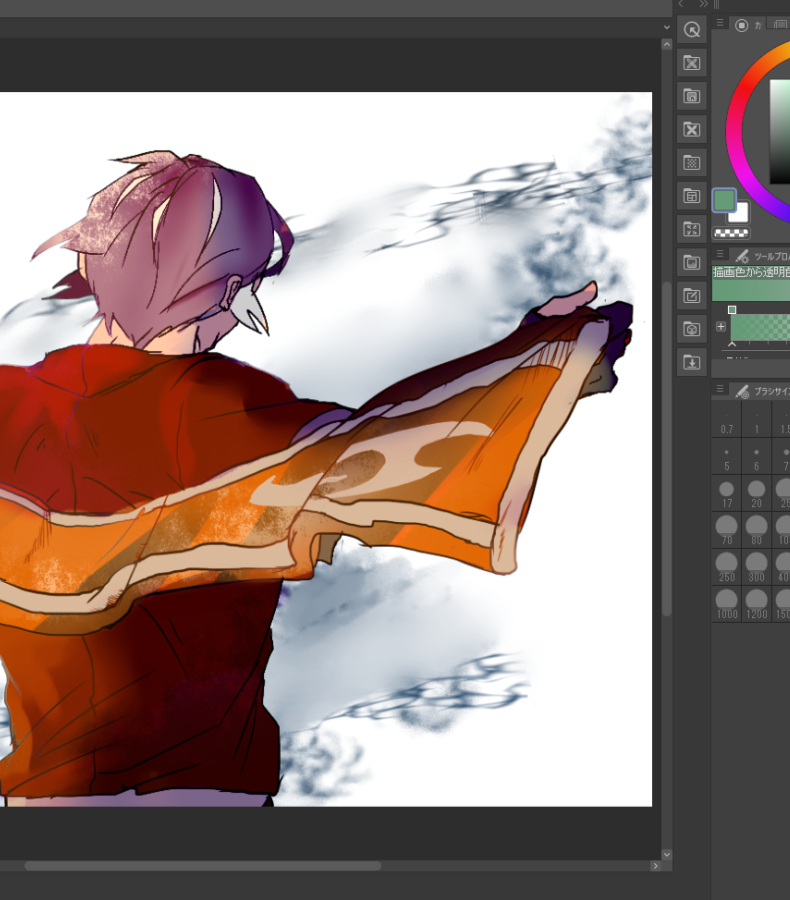This screenshot has height=900, width=790.
Task: Open the manga frame layout material folder
Action: (x=691, y=196)
